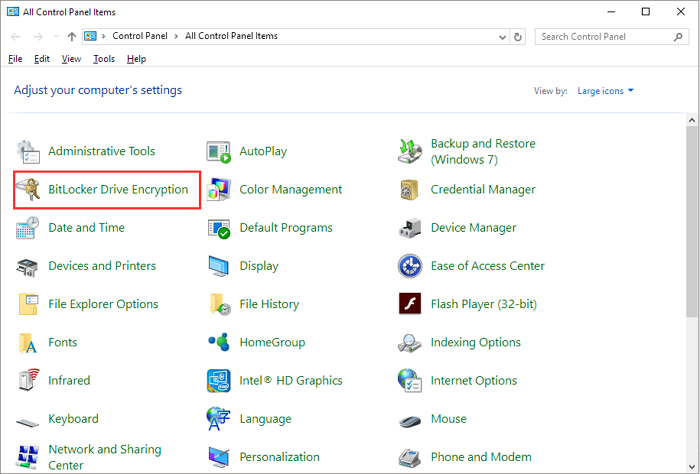The height and width of the screenshot is (474, 700).
Task: Select the HomeGroup icon
Action: (x=219, y=343)
